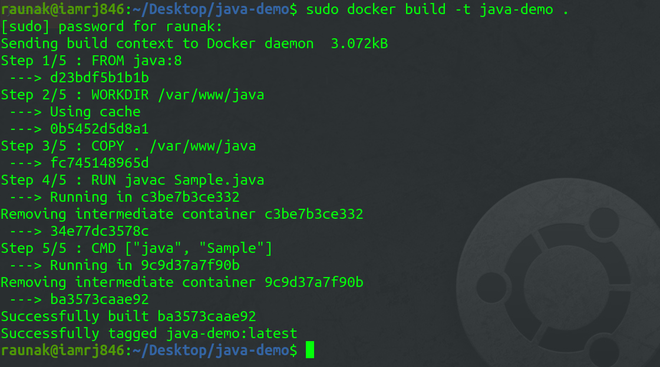This screenshot has height=367, width=660.
Task: Click 'Removing intermediate container c3be7b3ce332' line
Action: click(182, 214)
